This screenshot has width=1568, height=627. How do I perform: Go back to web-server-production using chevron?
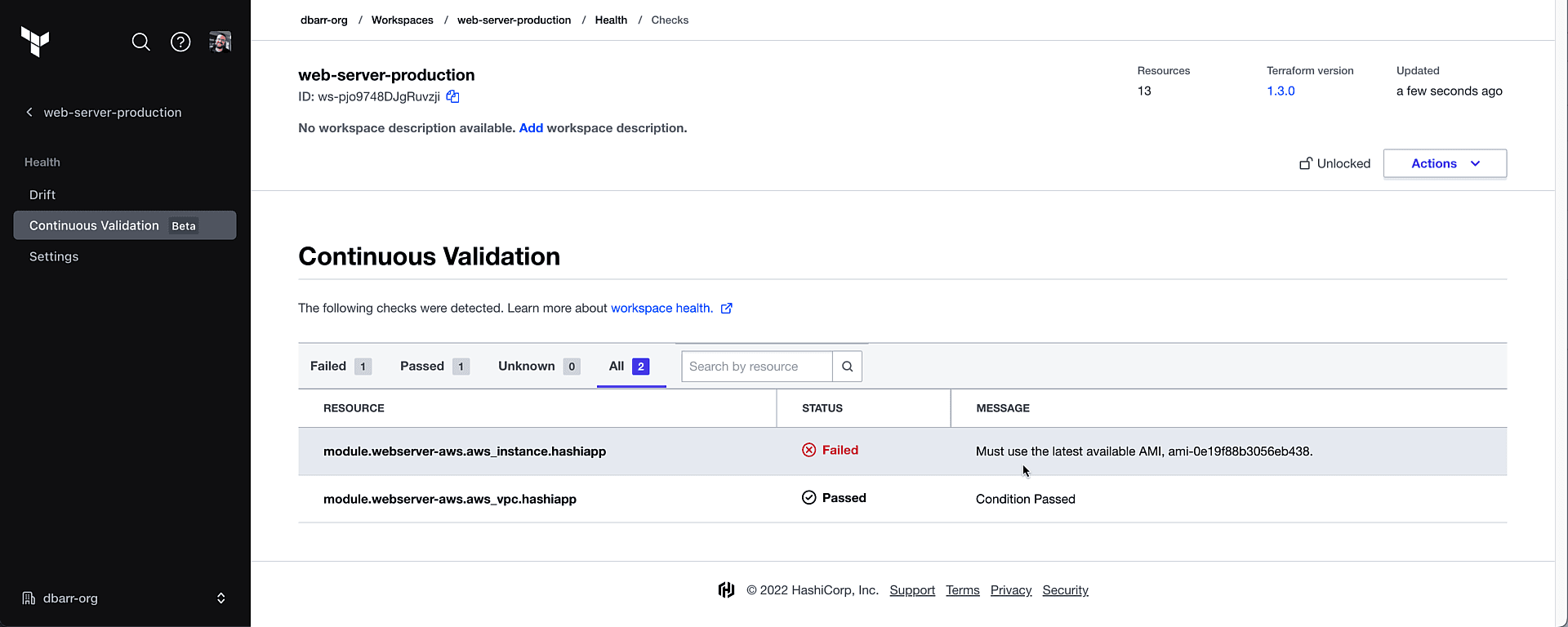click(29, 113)
